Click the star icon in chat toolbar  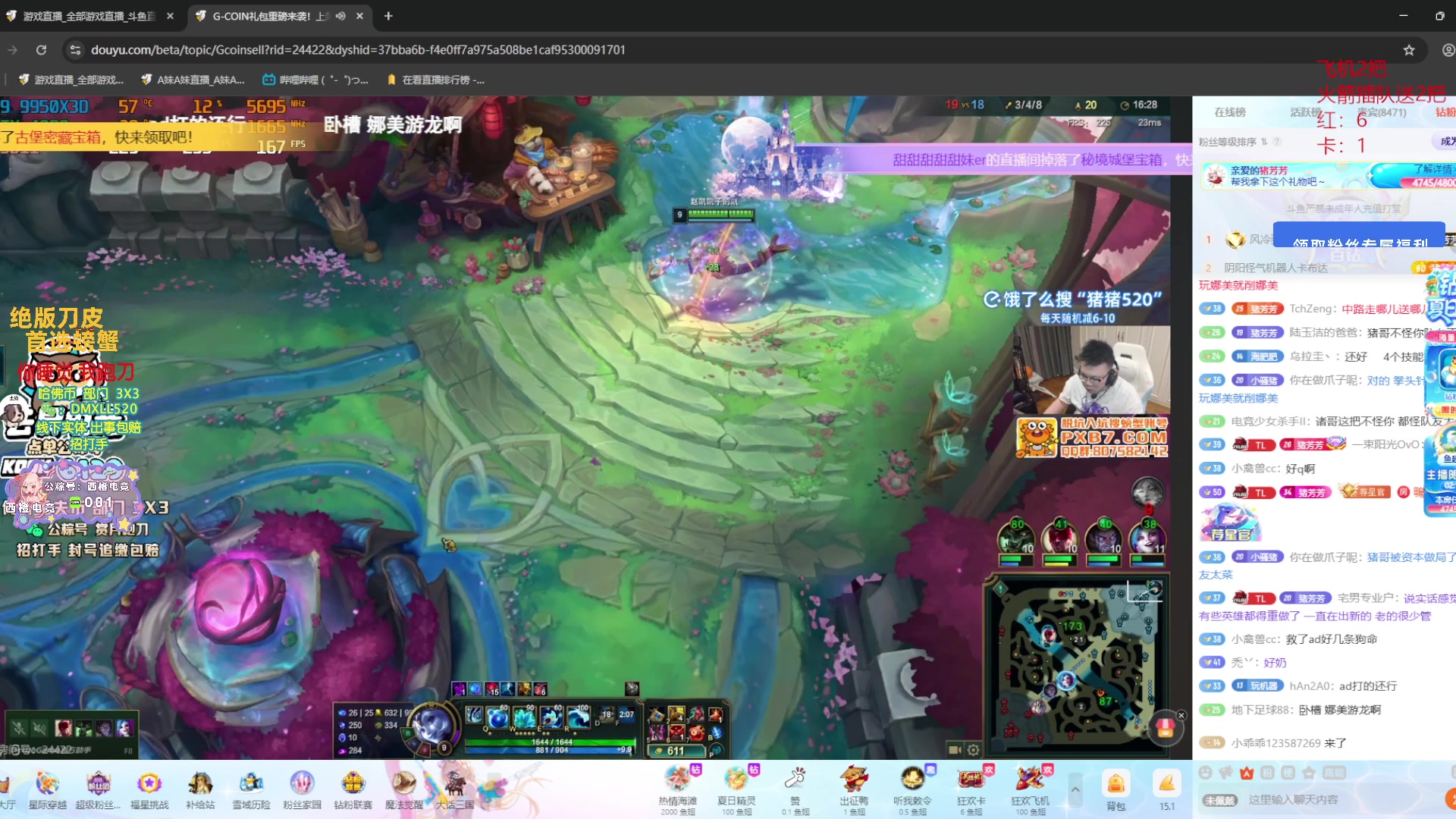click(1309, 773)
